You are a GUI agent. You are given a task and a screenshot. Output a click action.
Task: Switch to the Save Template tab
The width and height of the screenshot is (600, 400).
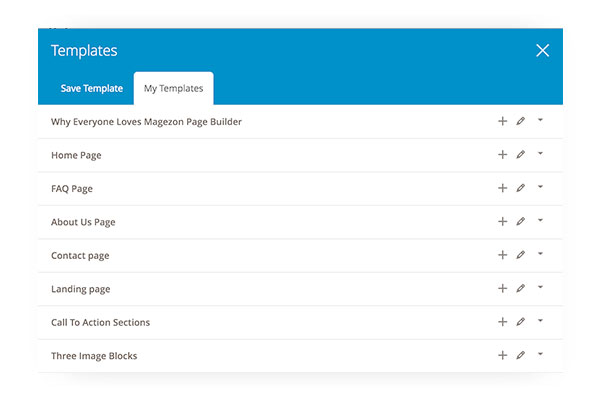click(92, 88)
